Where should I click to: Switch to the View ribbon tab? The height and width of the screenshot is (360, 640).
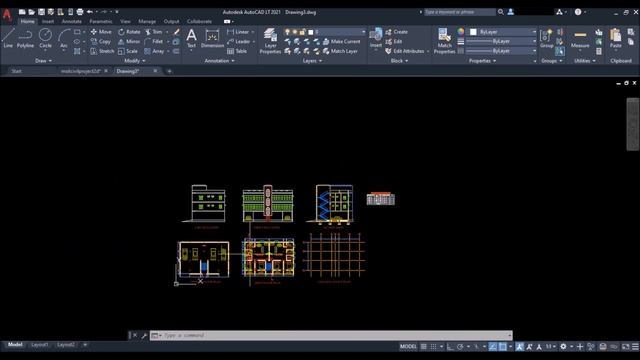125,21
